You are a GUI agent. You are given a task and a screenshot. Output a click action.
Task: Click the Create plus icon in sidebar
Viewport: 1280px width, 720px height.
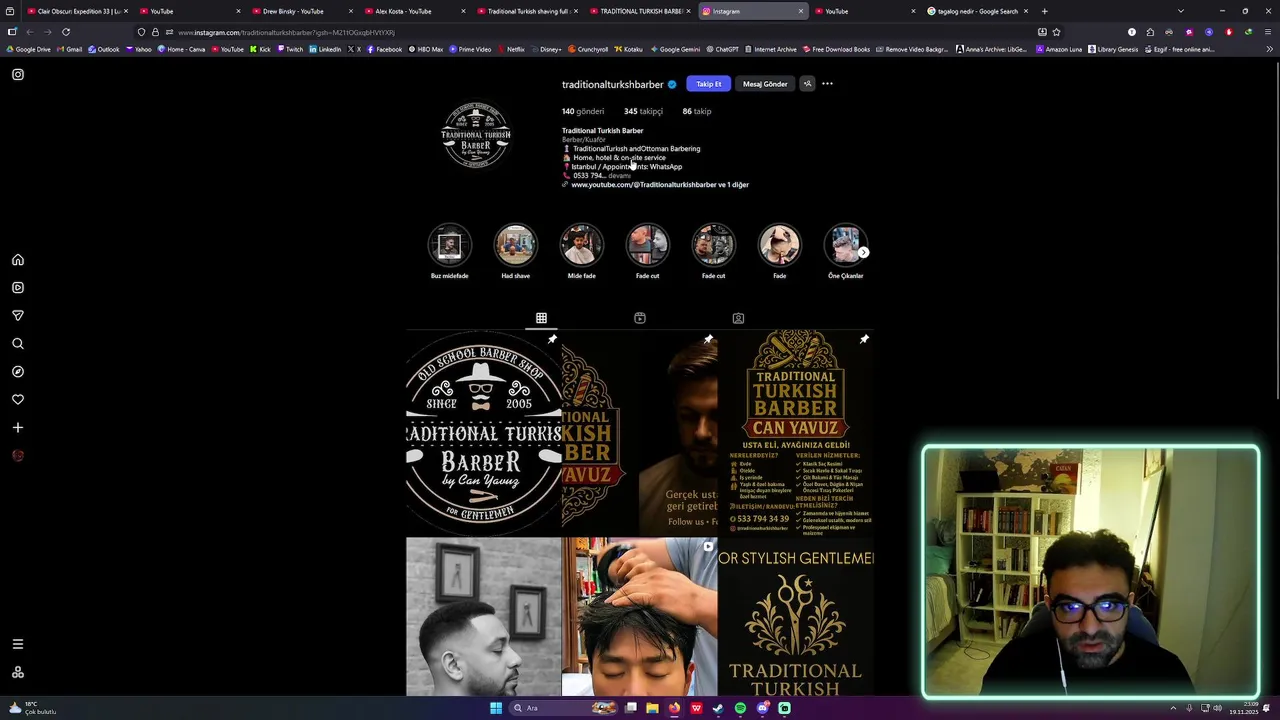click(x=18, y=428)
